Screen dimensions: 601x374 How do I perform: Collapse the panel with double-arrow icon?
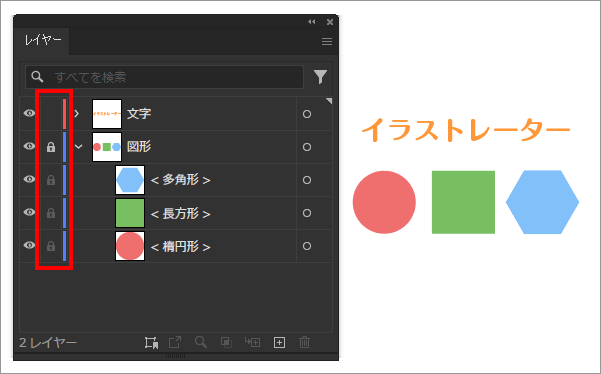(x=312, y=22)
